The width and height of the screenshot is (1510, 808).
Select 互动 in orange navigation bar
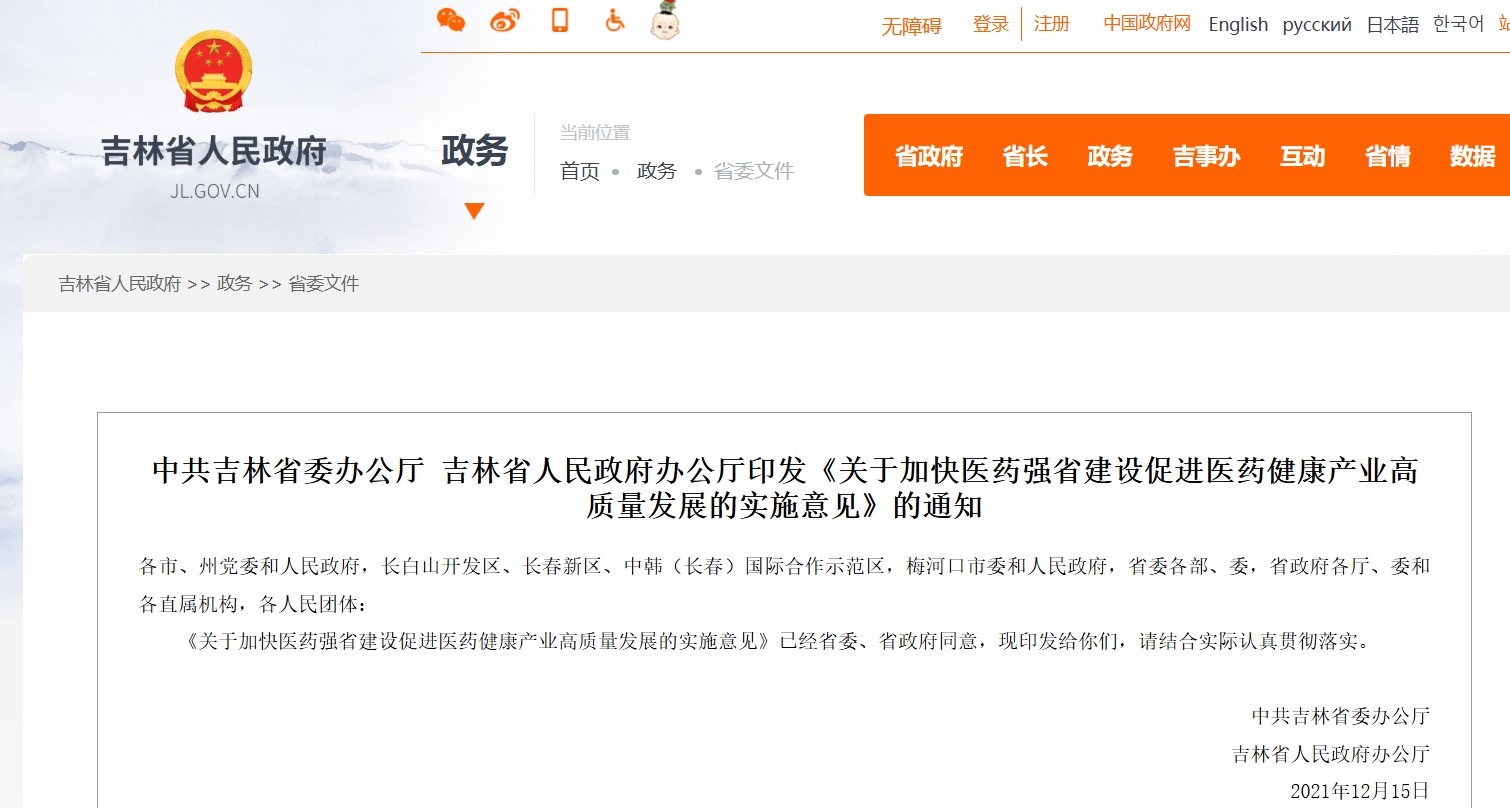(x=1302, y=156)
